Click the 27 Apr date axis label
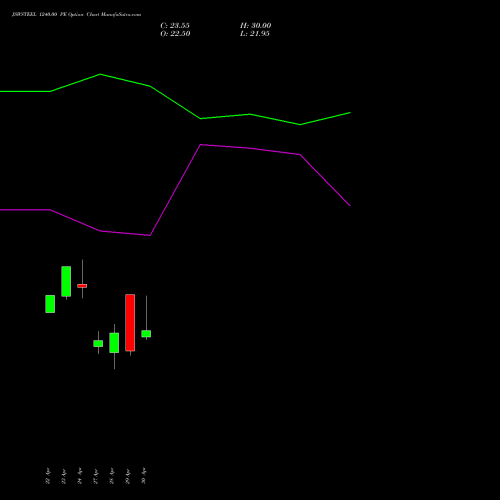This screenshot has height=500, width=500. (96, 476)
